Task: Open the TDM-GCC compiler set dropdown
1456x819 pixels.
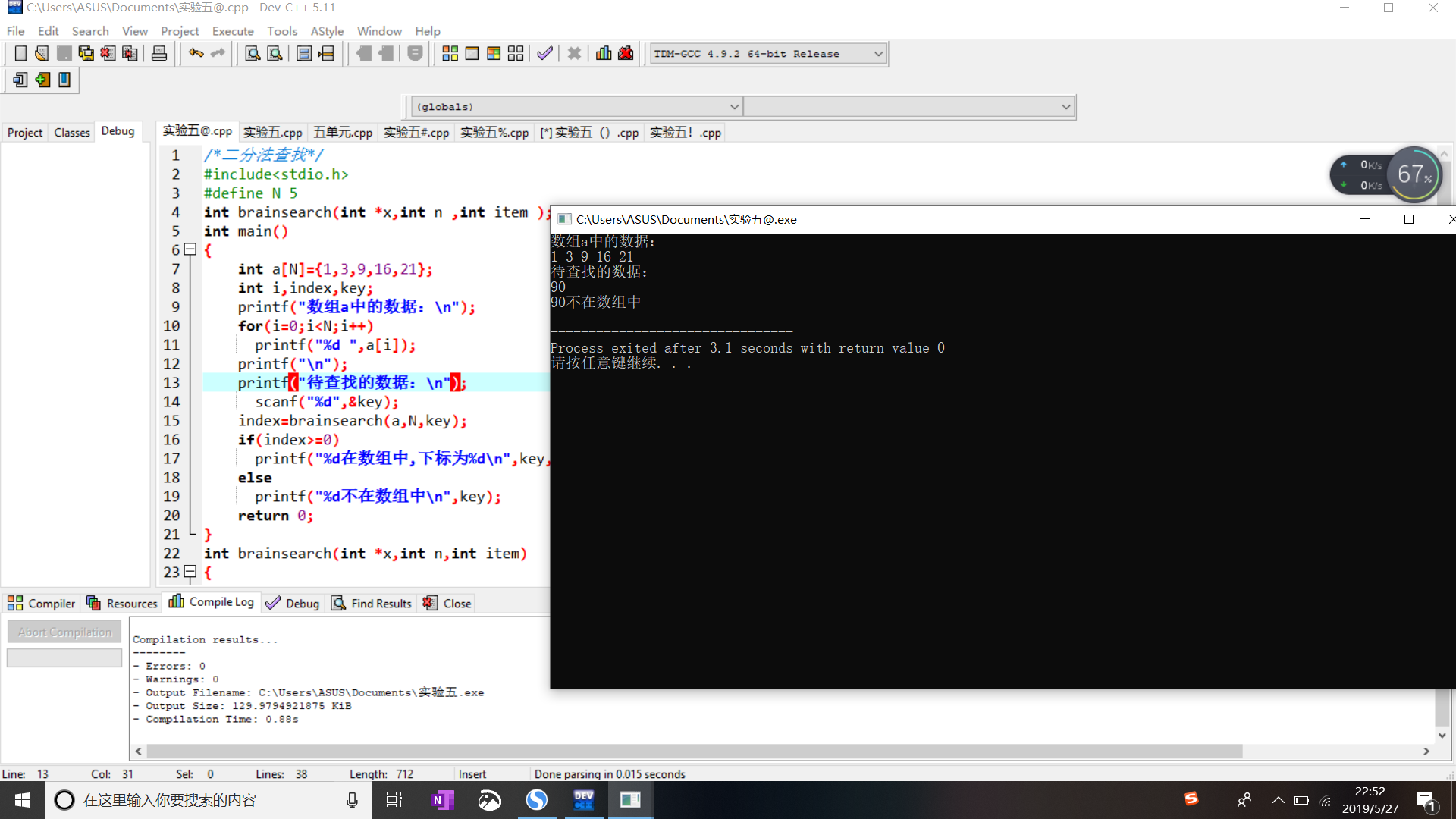Action: [x=878, y=54]
